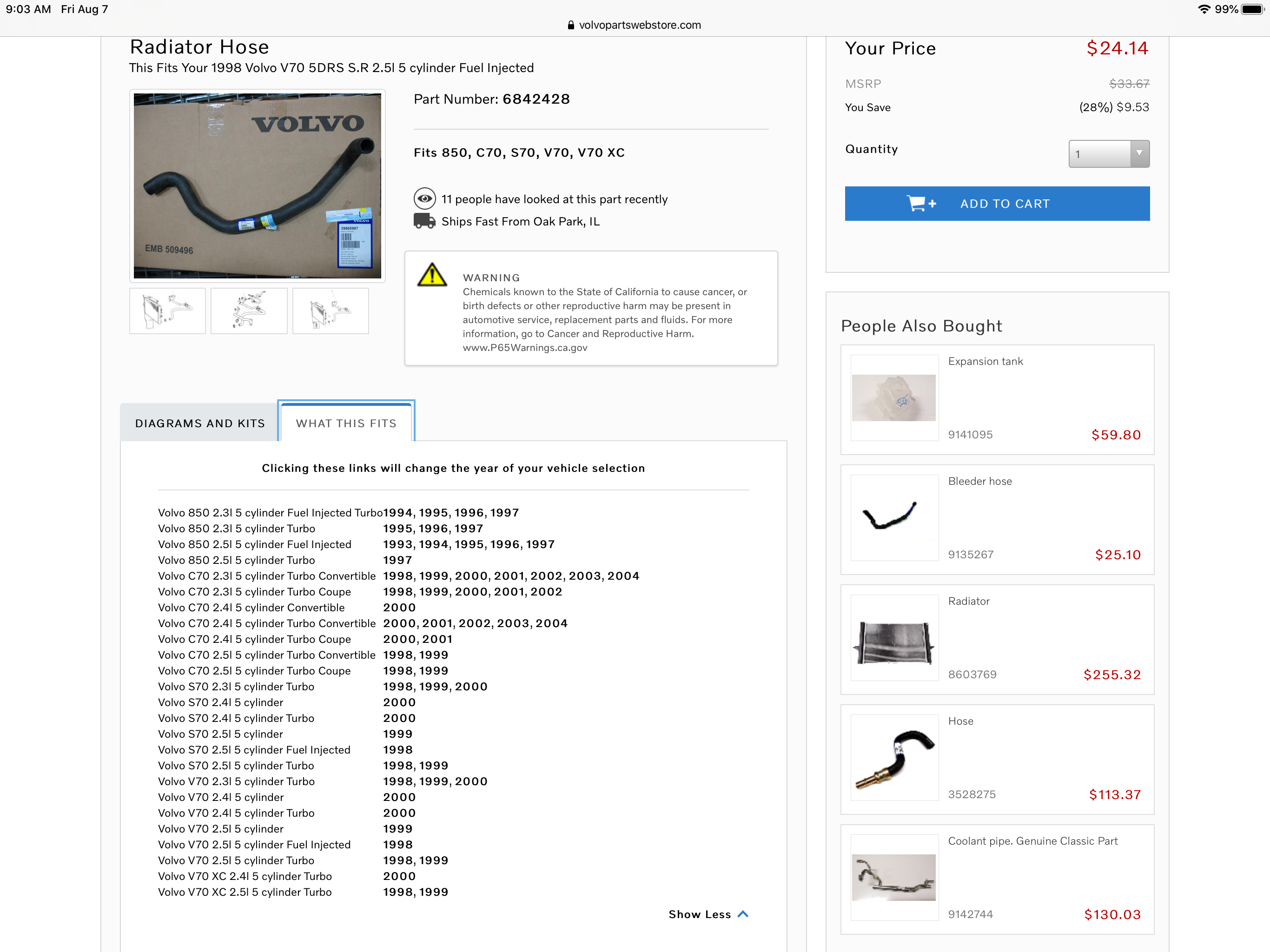Click the eye icon beside people looked
The width and height of the screenshot is (1270, 952).
click(424, 198)
